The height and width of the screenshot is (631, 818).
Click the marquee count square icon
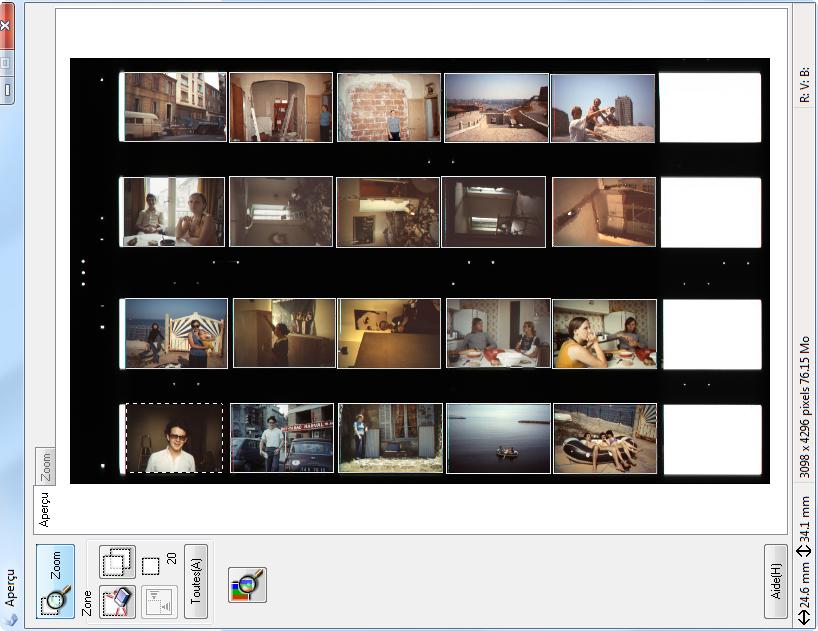(150, 566)
